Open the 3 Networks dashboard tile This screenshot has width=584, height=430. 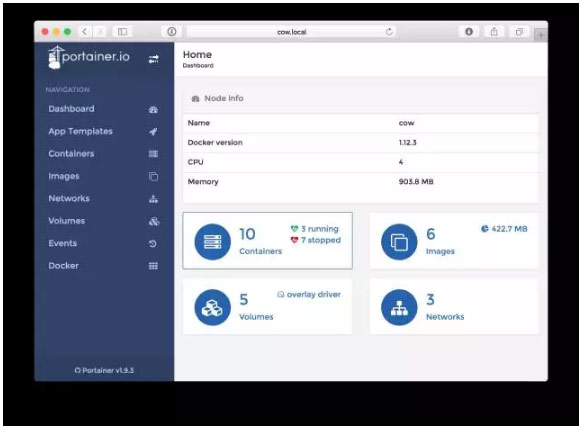pos(454,306)
